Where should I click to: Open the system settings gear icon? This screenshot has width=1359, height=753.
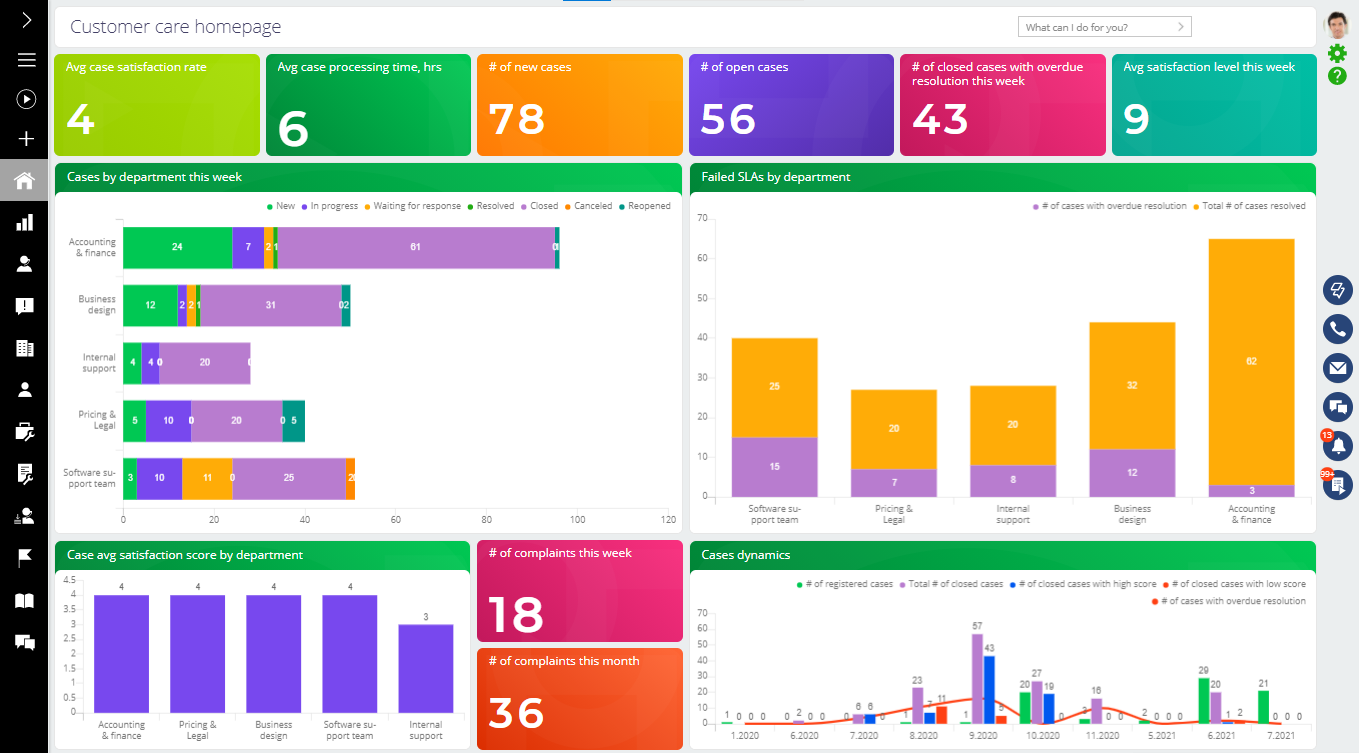click(x=1337, y=55)
